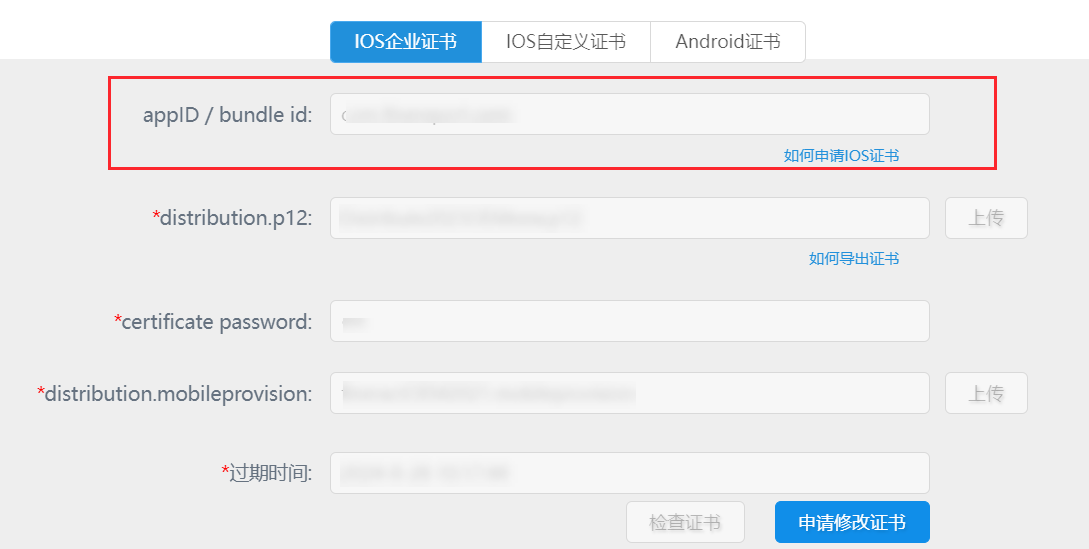Click the appID / bundle id input field
The height and width of the screenshot is (549, 1089).
tap(629, 114)
